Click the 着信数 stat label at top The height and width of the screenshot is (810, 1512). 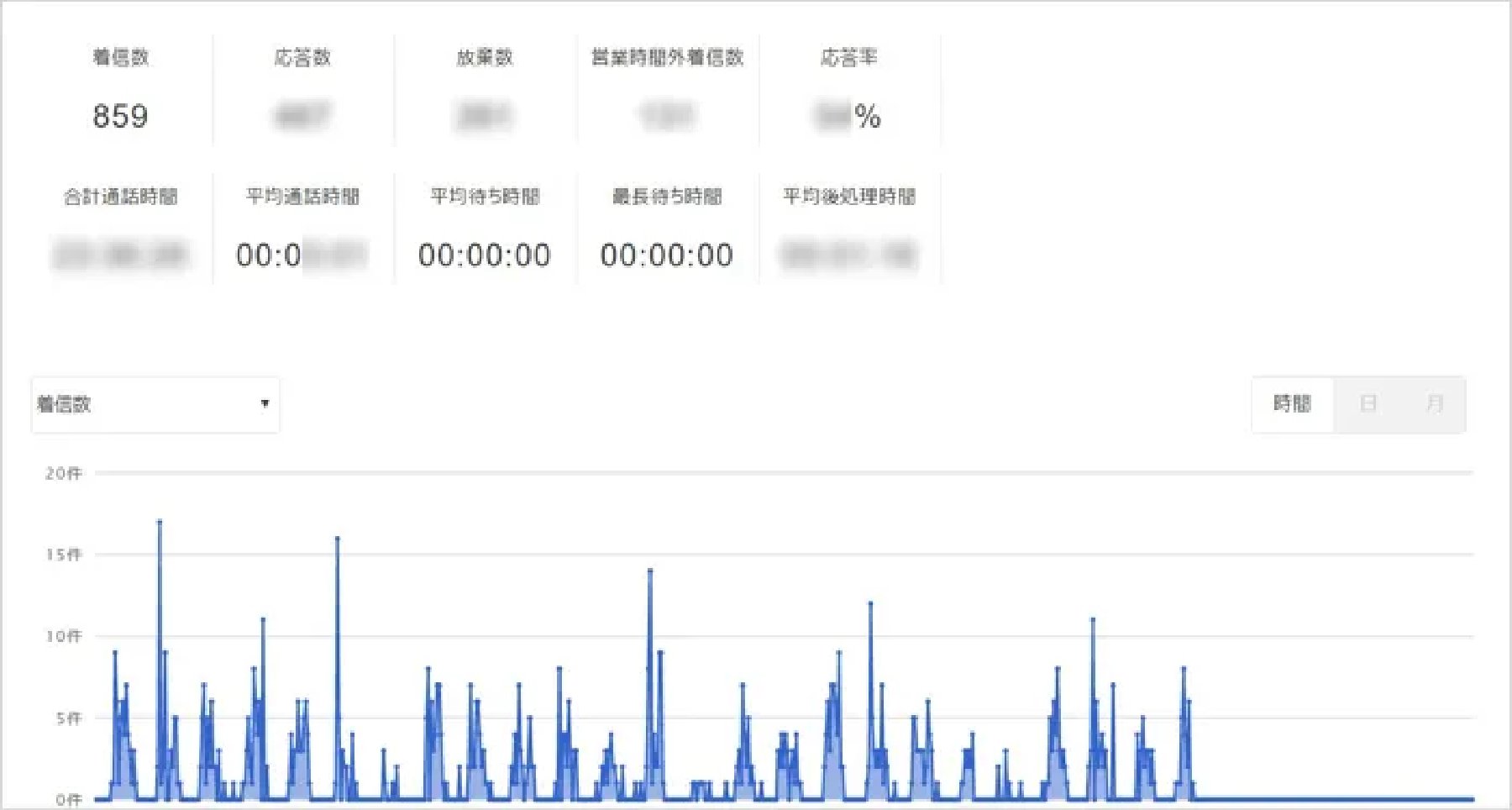tap(121, 57)
